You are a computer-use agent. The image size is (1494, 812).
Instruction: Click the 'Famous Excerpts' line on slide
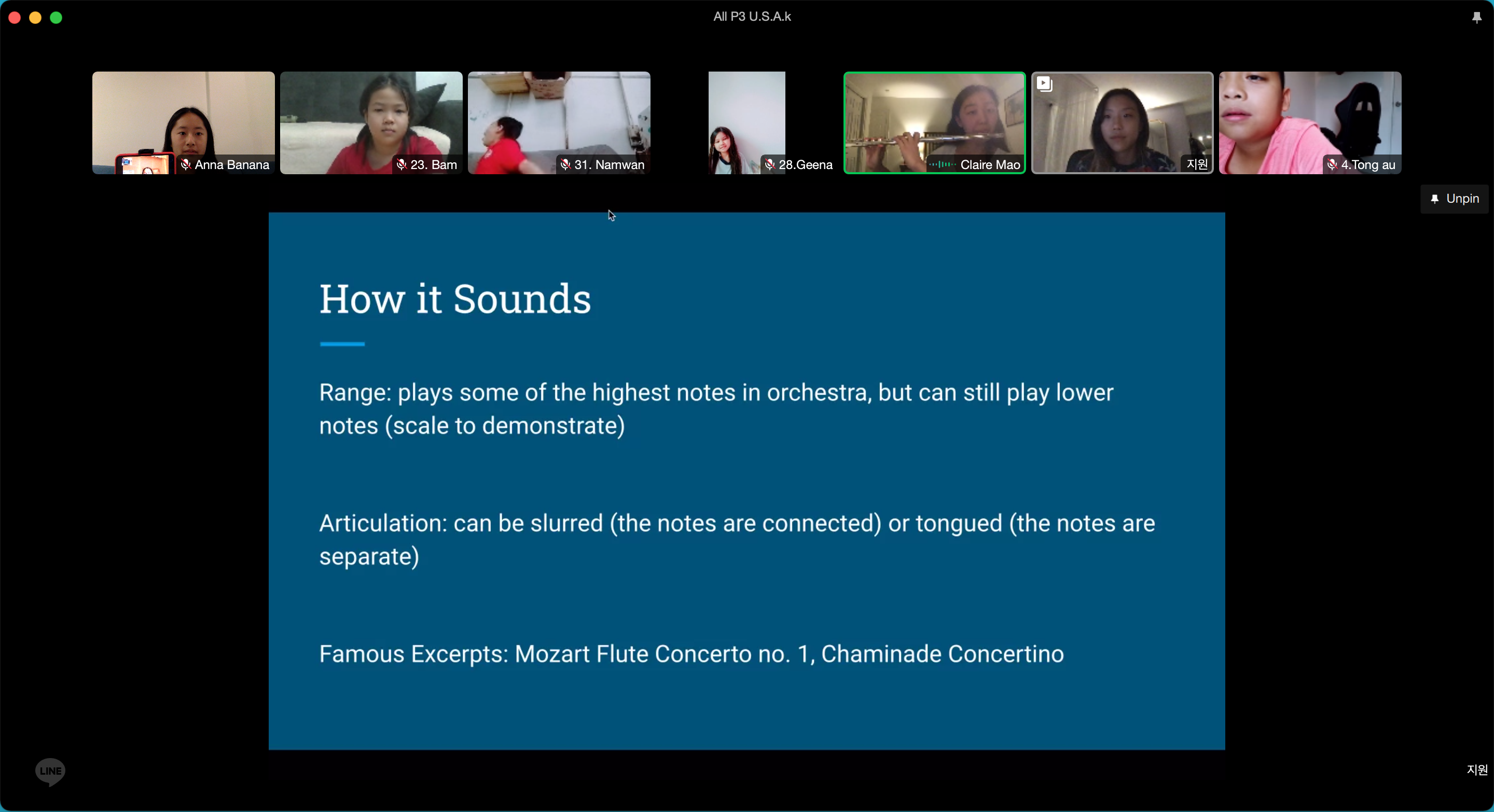point(691,654)
